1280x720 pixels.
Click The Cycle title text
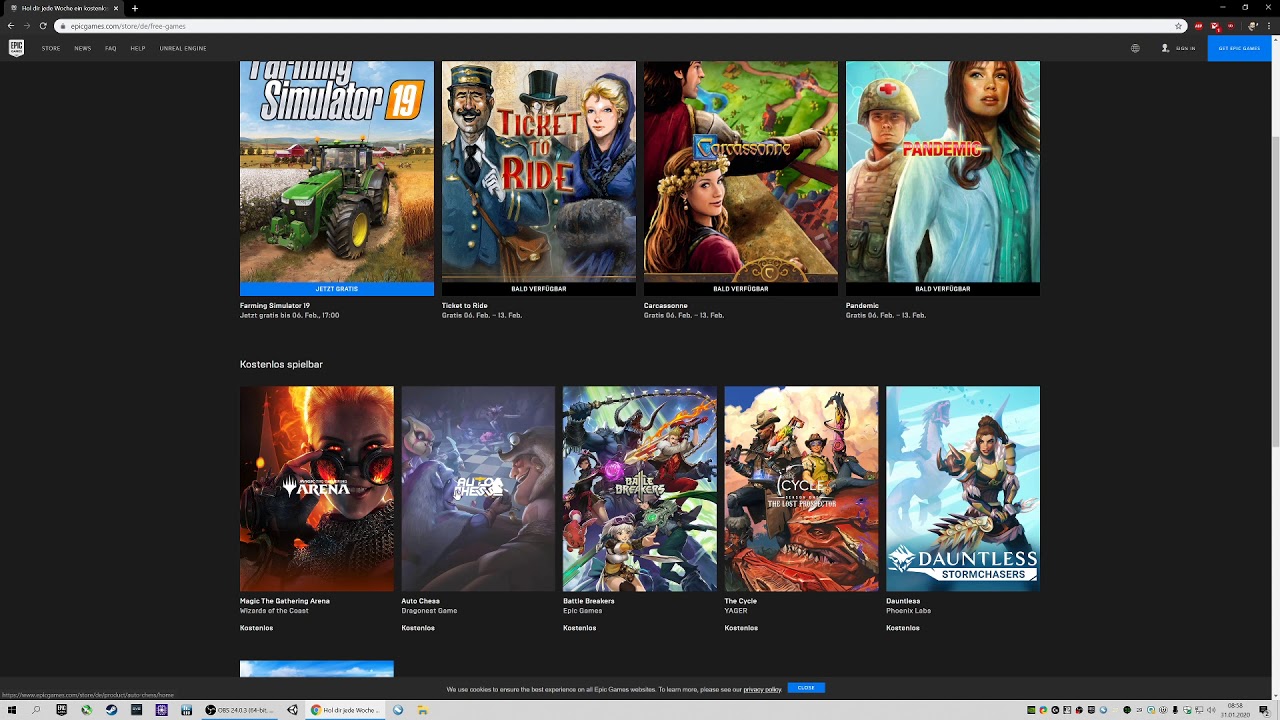point(741,601)
